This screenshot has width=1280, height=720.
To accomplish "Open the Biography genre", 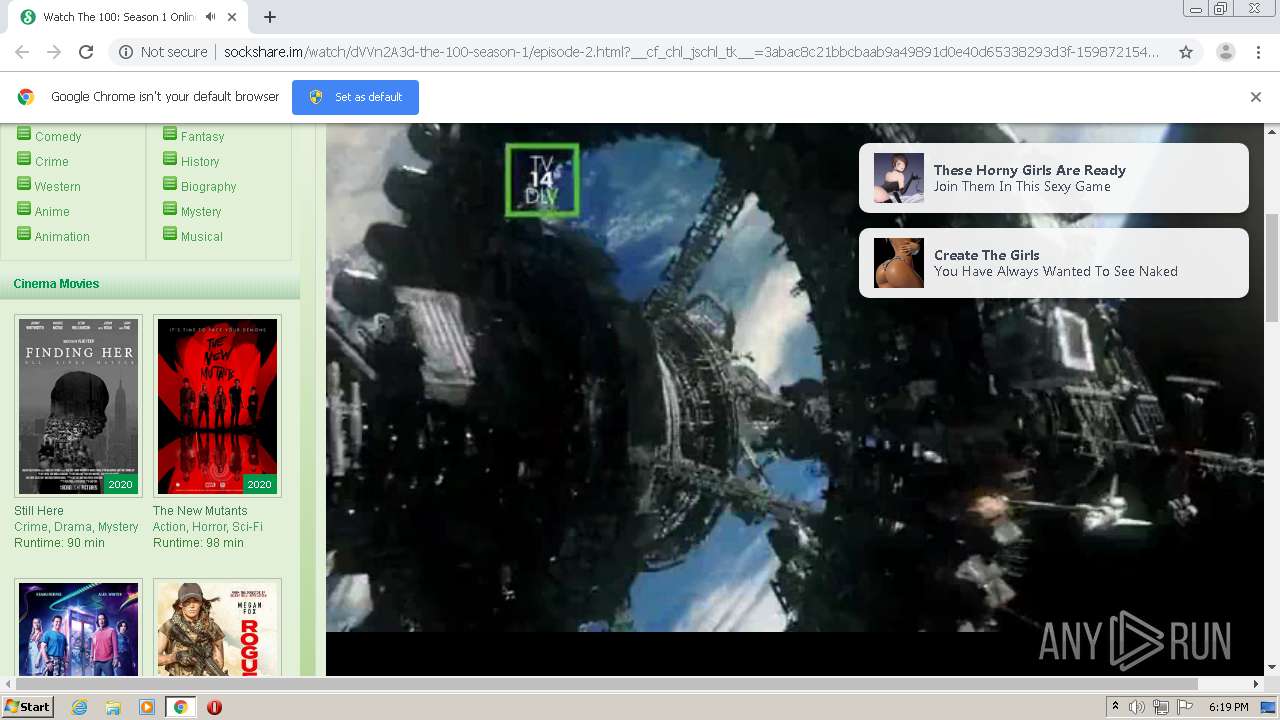I will [x=209, y=186].
